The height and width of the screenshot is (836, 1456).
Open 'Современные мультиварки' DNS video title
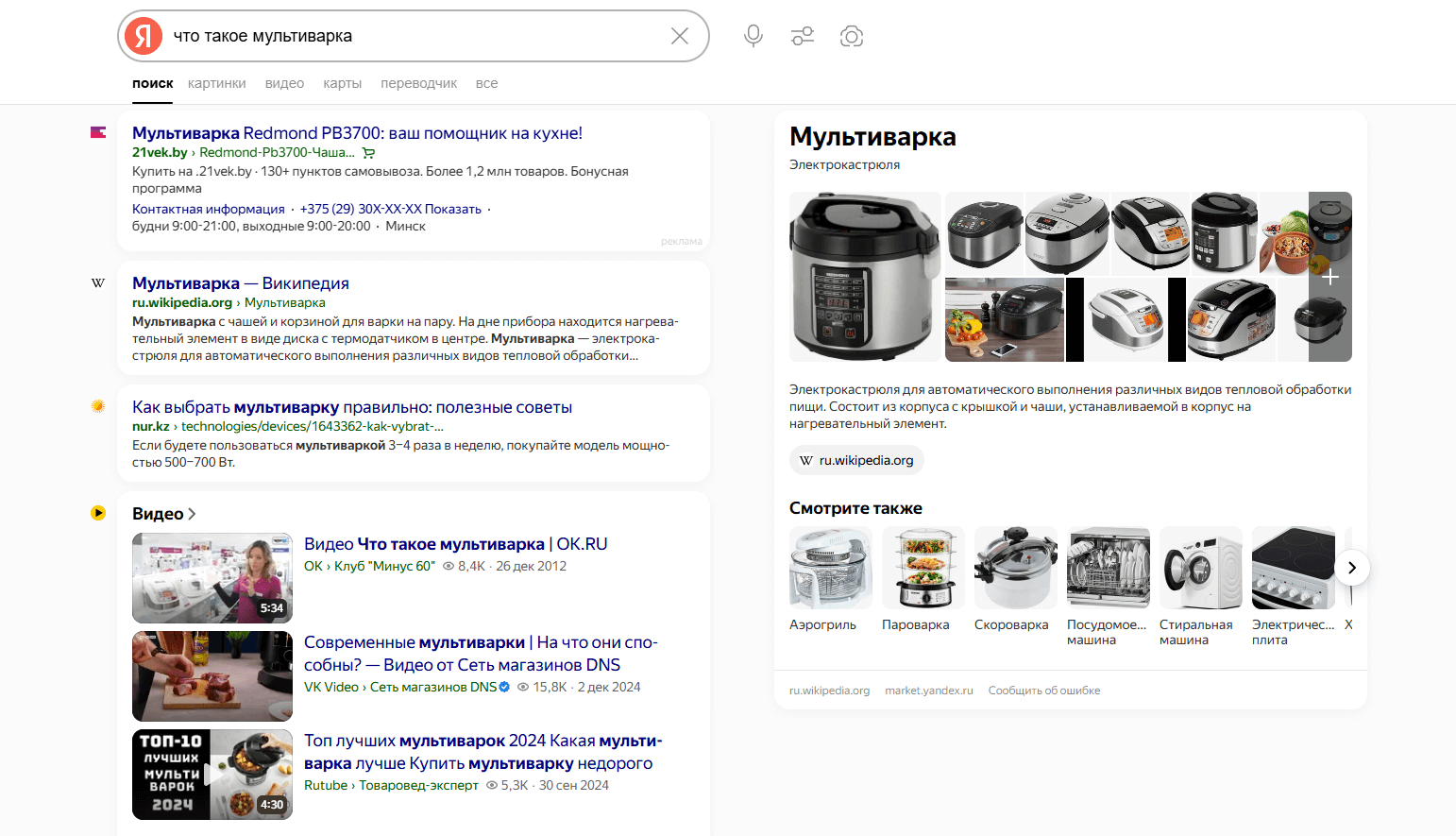pyautogui.click(x=481, y=654)
